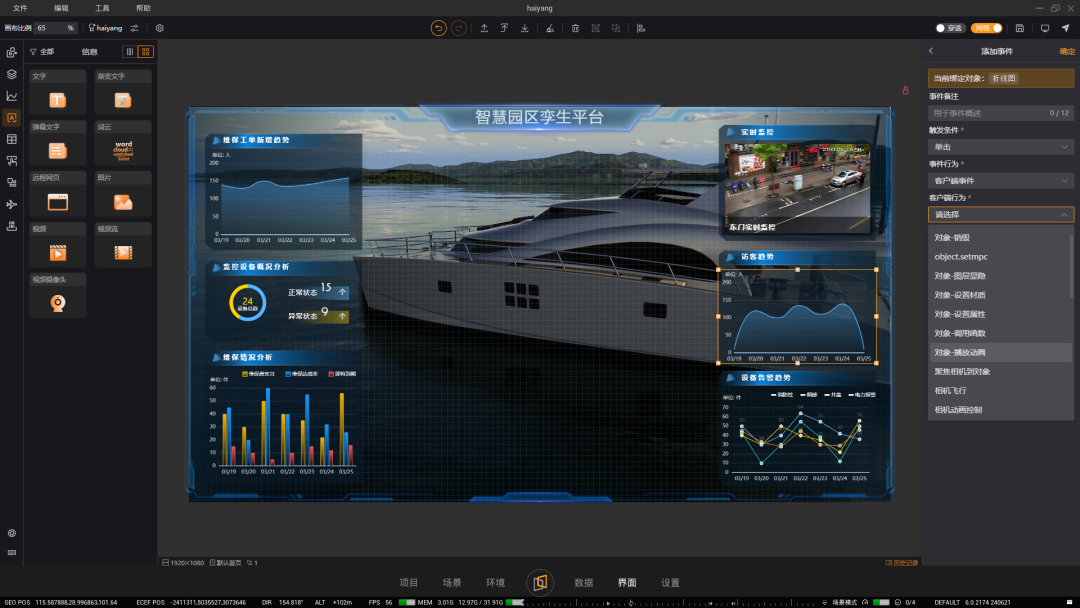Image resolution: width=1080 pixels, height=608 pixels.
Task: Open the chart components sidebar icon
Action: [x=12, y=96]
